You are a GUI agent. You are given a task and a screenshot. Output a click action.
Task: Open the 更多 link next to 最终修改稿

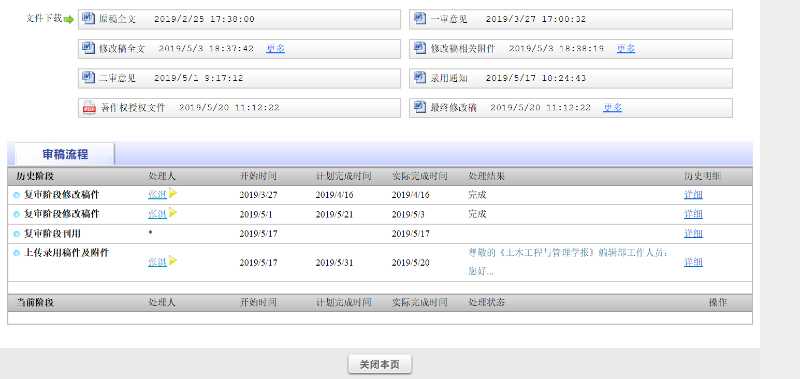point(612,108)
